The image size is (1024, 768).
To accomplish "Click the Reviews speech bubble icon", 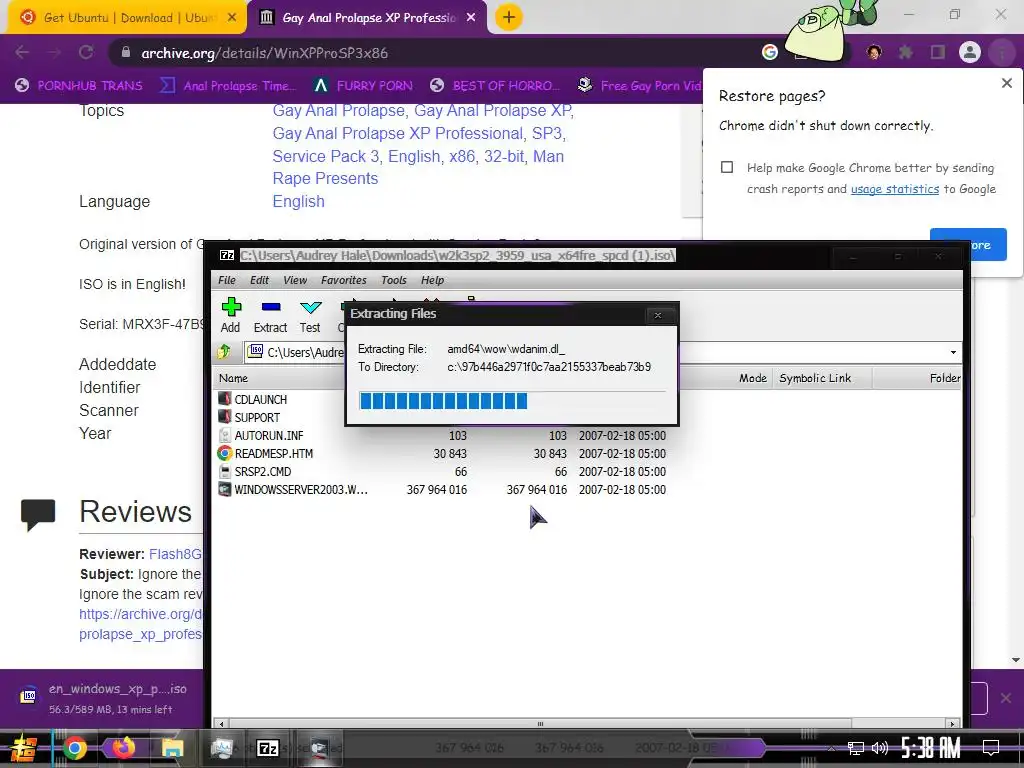I will pos(38,515).
